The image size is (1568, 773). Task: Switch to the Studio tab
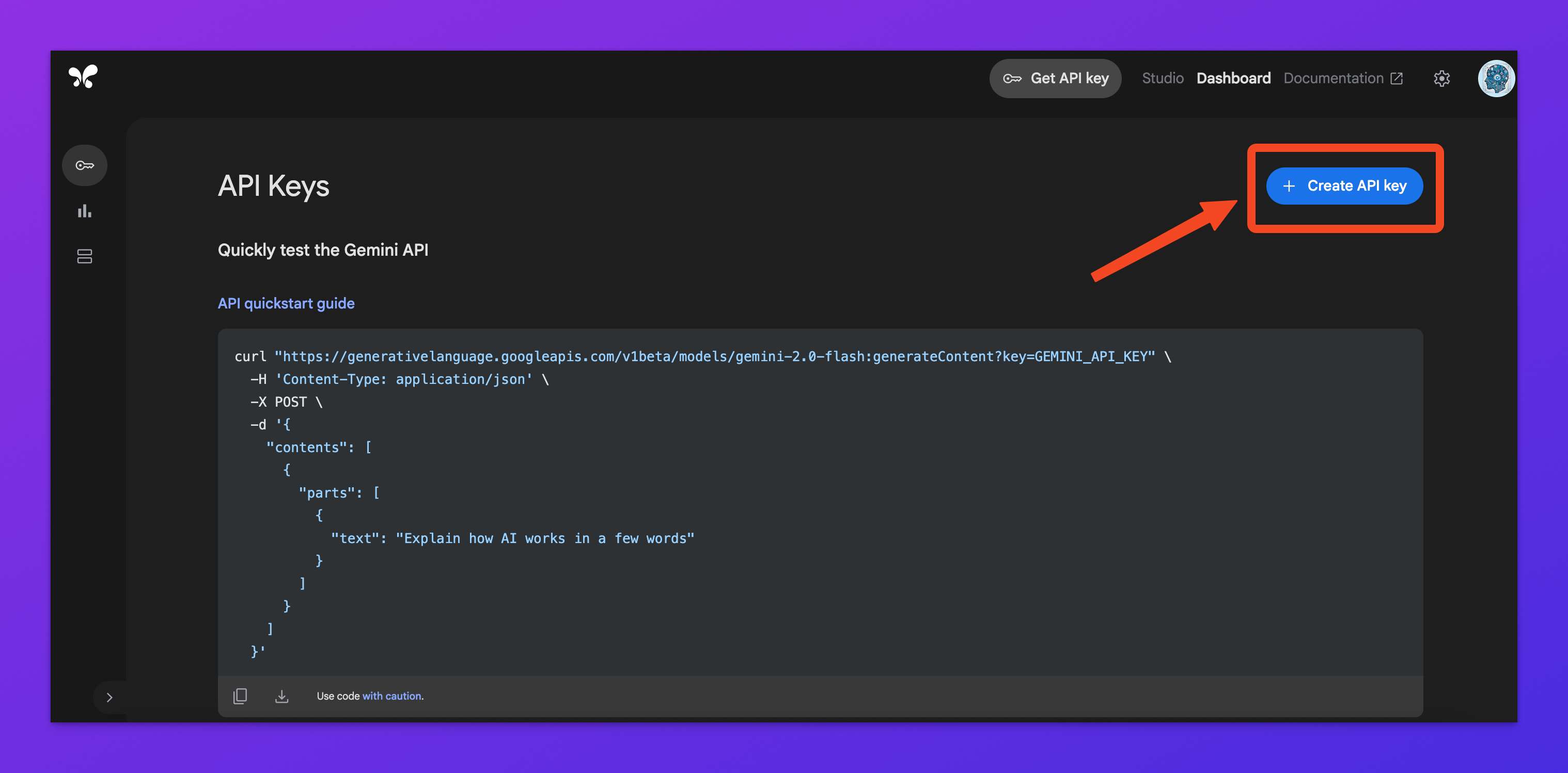pyautogui.click(x=1162, y=79)
